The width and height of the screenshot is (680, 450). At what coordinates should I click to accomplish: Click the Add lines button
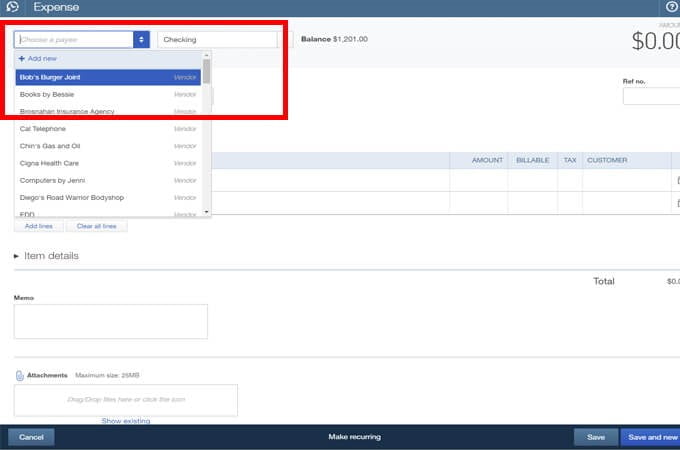[x=39, y=226]
